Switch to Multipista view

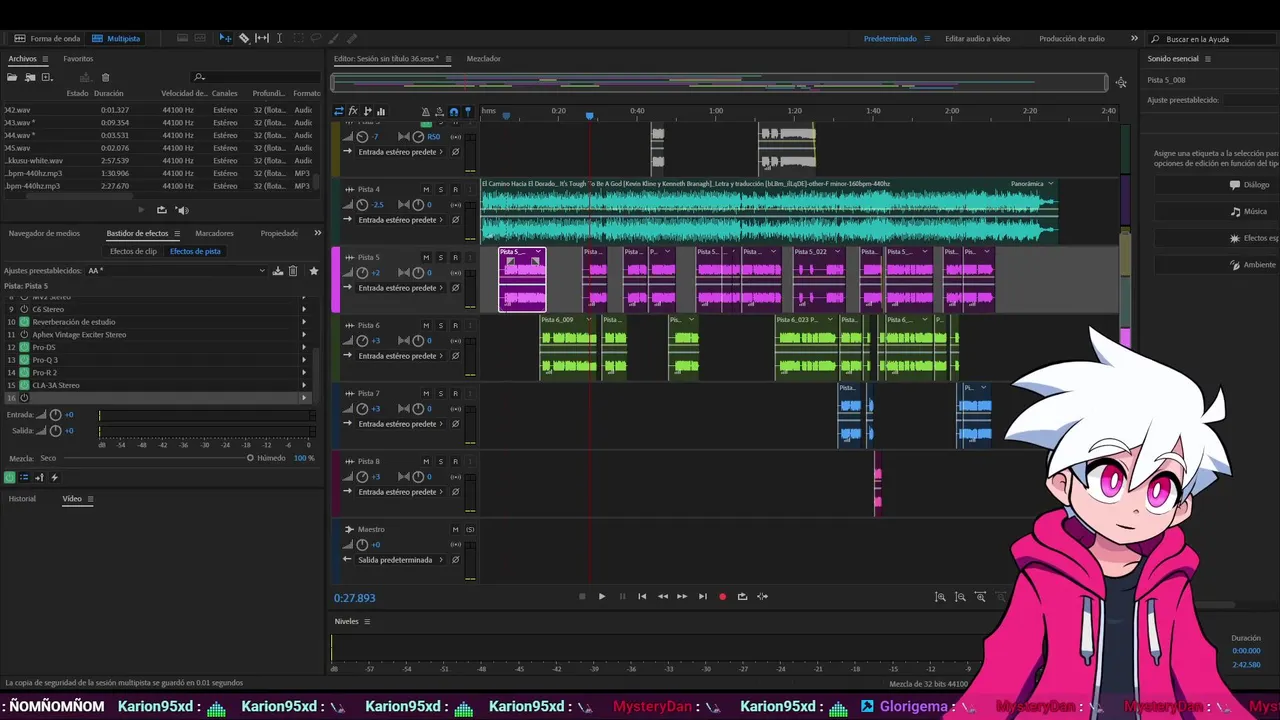pos(116,38)
